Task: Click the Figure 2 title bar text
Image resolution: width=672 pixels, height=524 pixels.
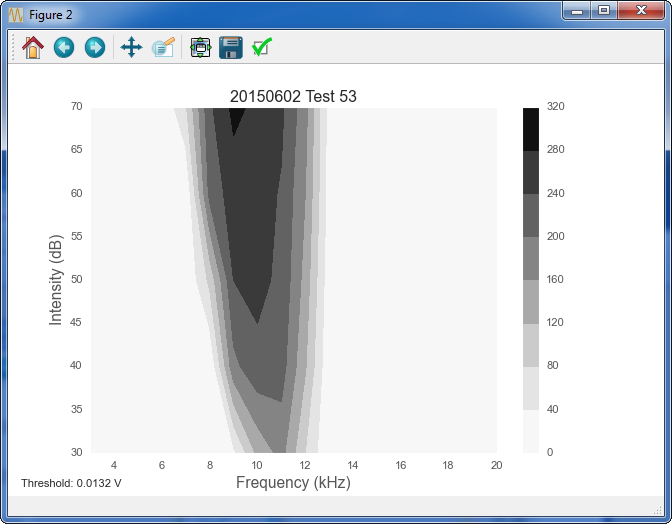Action: click(51, 15)
